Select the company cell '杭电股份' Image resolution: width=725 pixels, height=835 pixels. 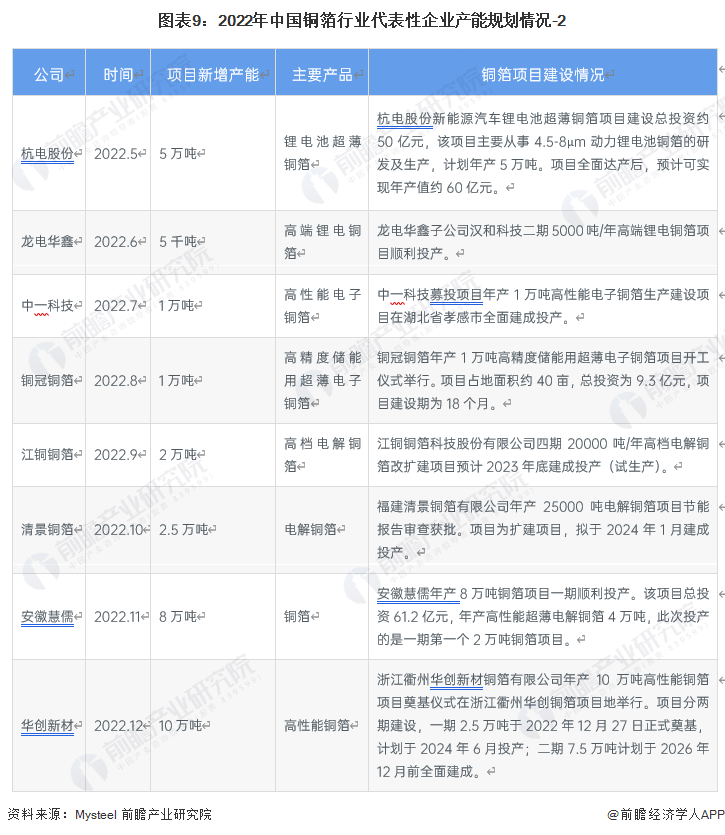click(47, 153)
